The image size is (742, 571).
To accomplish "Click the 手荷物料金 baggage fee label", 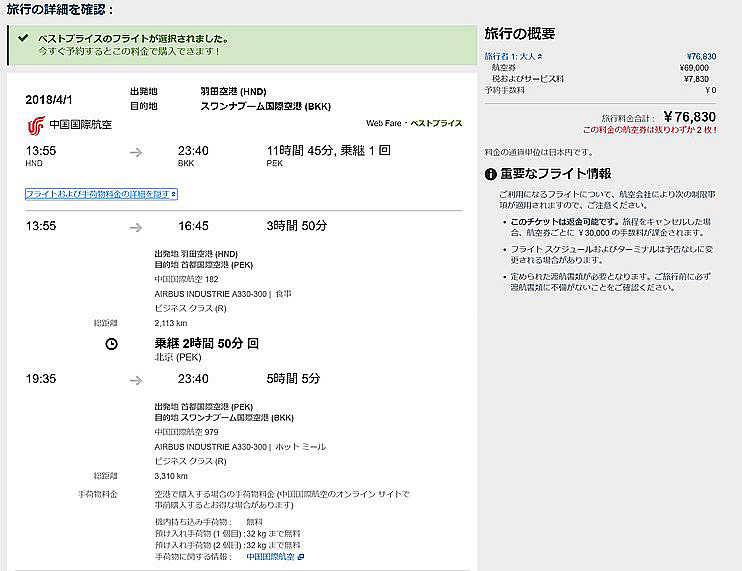I will (x=98, y=494).
